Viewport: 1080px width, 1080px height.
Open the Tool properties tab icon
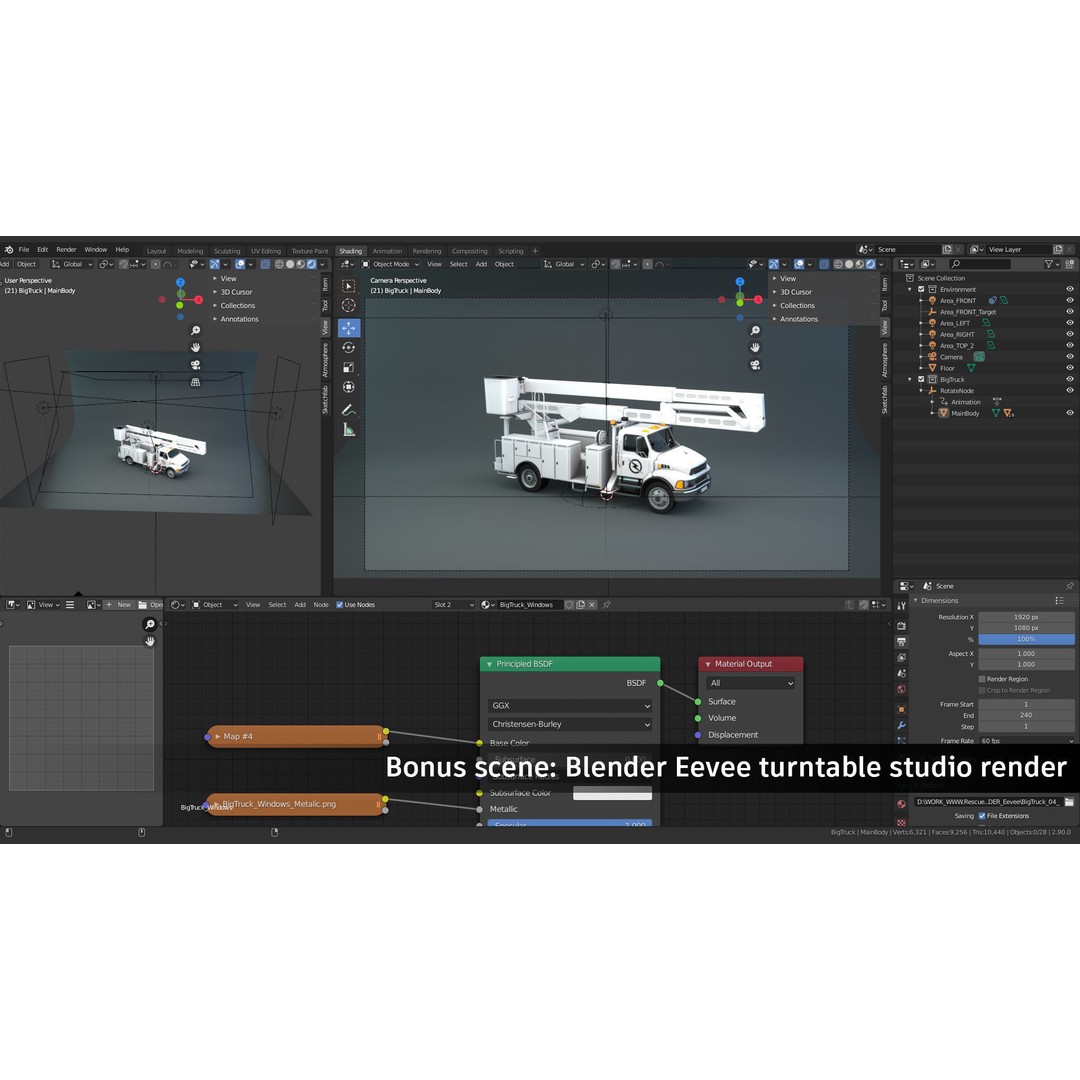[902, 606]
